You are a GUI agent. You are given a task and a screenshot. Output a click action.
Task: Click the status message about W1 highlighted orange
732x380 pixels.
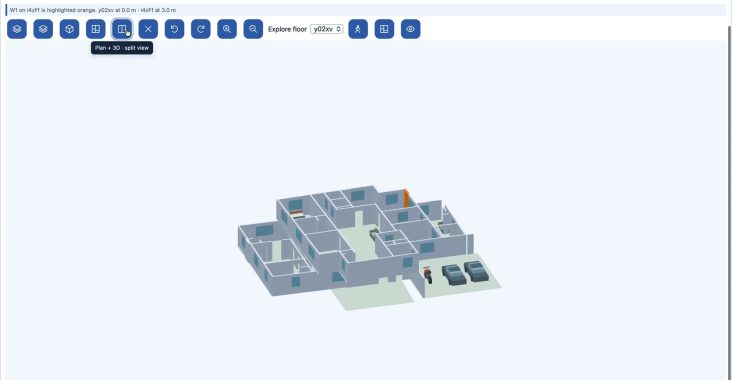click(93, 10)
